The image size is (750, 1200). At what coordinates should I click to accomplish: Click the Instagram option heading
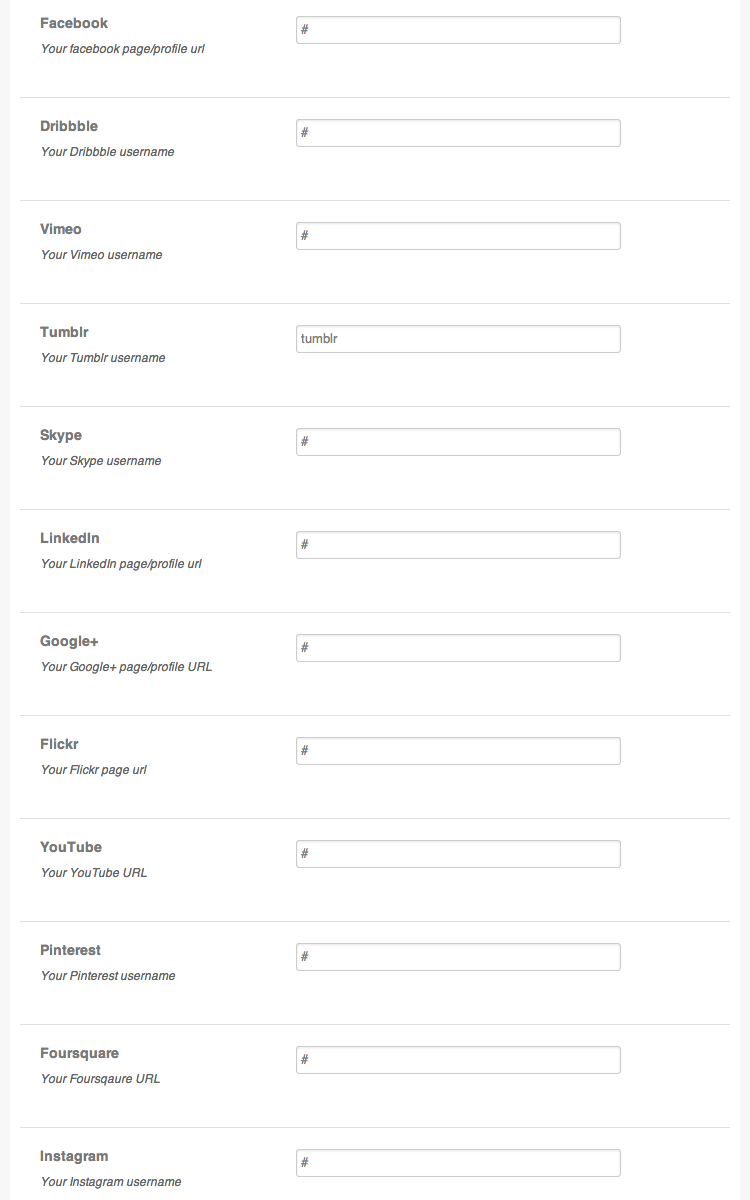coord(74,1156)
